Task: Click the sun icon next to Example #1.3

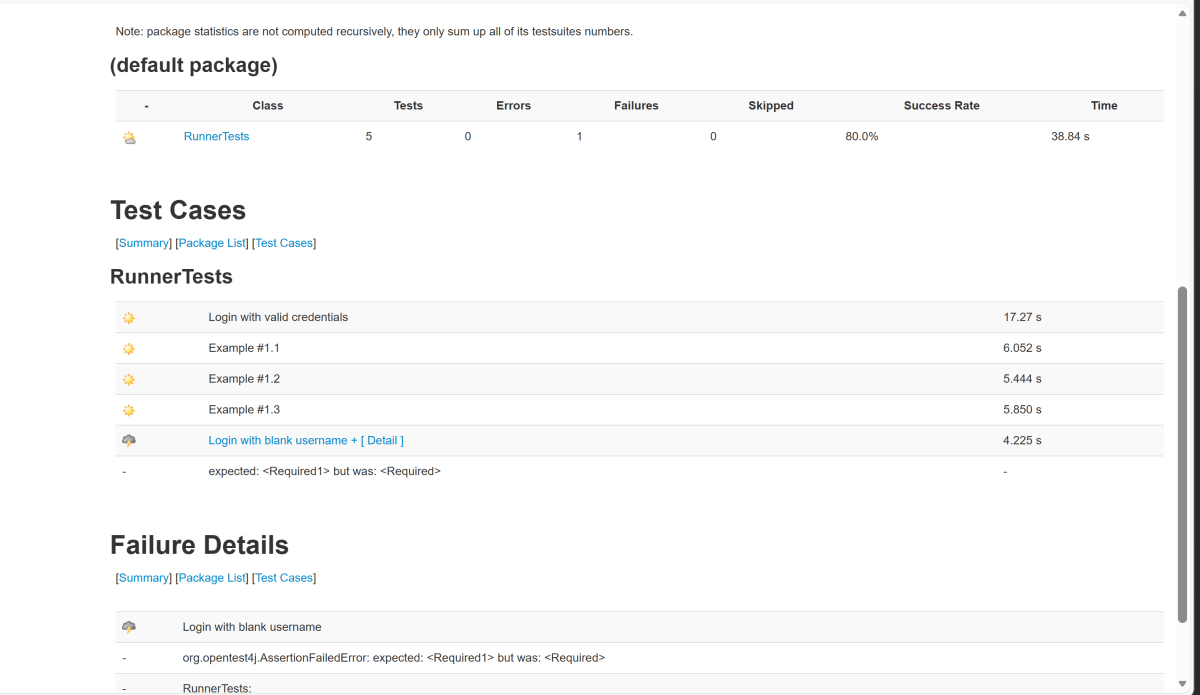Action: 129,410
